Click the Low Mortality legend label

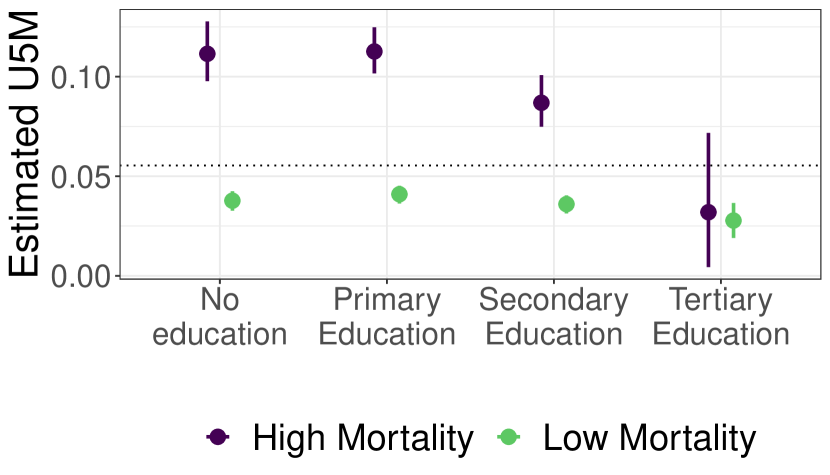649,438
